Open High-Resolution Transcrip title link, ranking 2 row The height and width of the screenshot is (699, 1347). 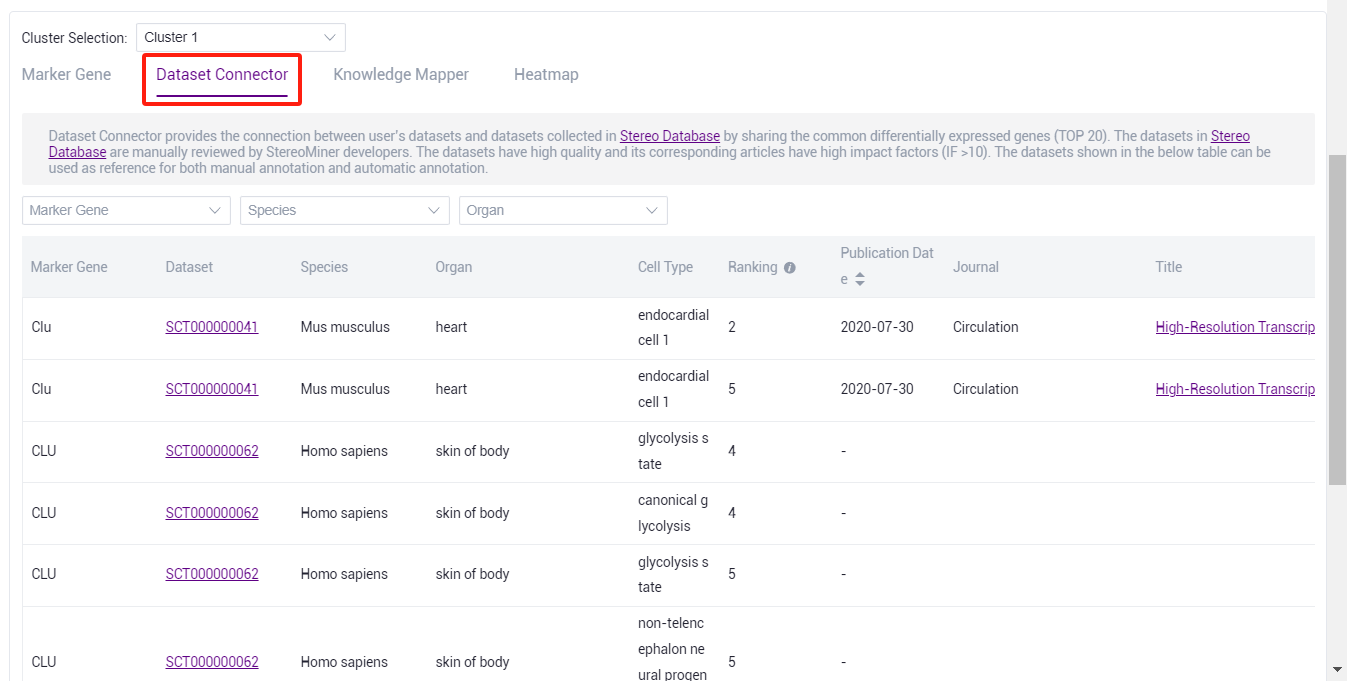coord(1235,327)
